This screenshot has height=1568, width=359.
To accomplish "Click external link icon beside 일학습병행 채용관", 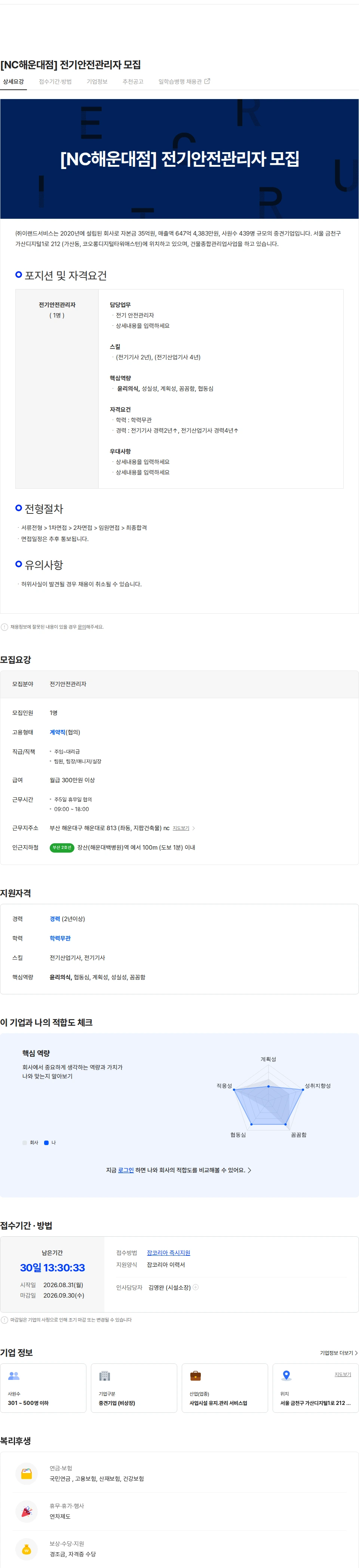I will click(x=207, y=81).
